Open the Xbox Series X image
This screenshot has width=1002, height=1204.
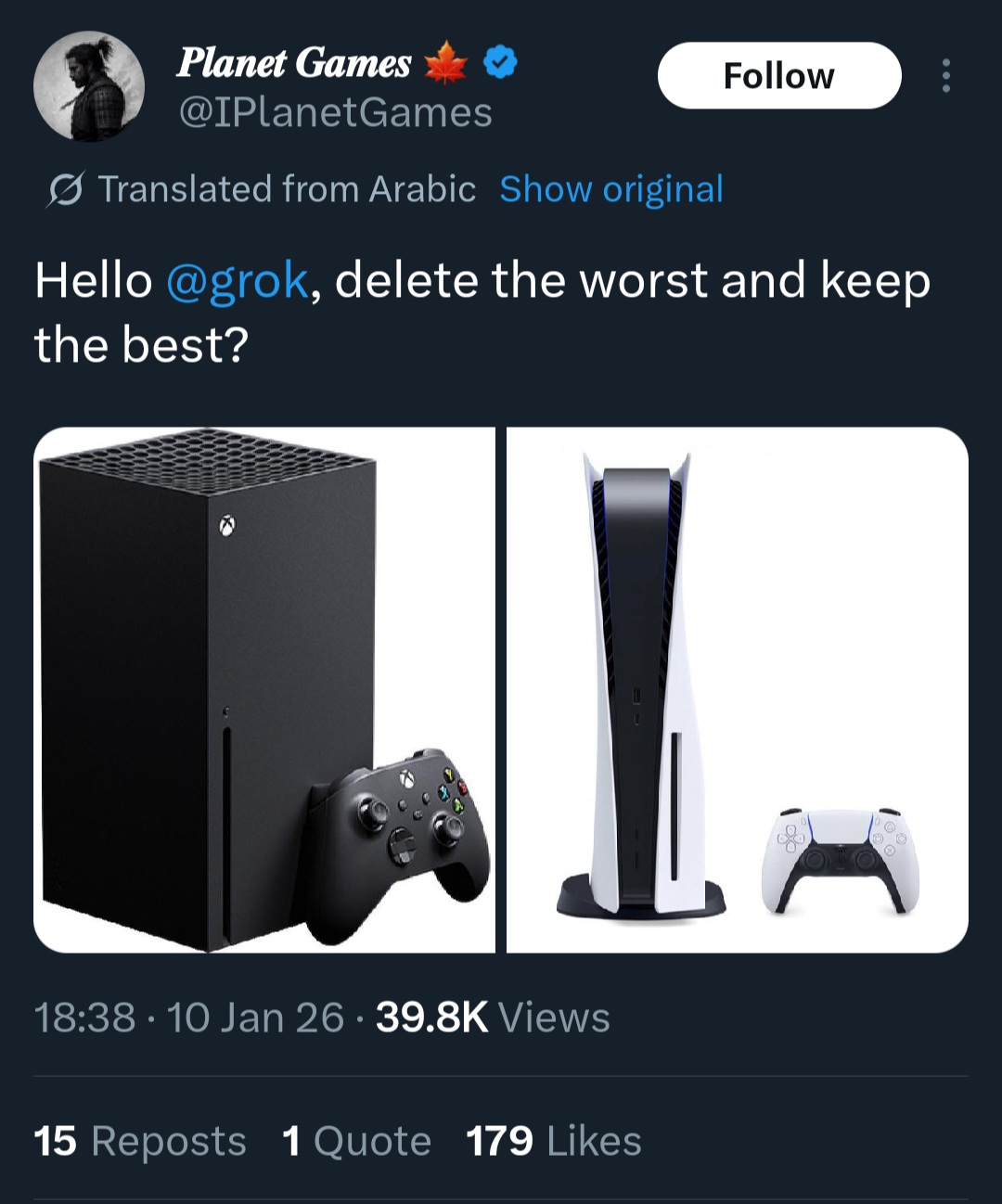pyautogui.click(x=264, y=689)
